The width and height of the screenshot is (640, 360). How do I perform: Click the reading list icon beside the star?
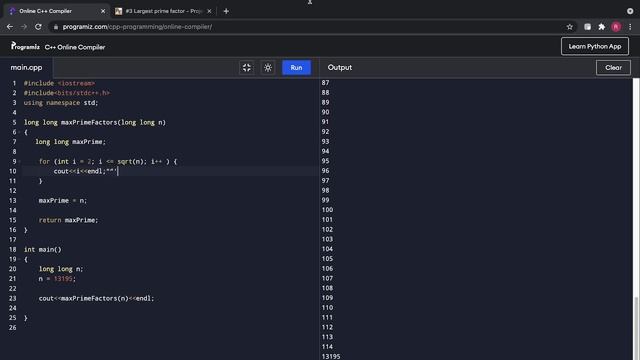click(587, 27)
